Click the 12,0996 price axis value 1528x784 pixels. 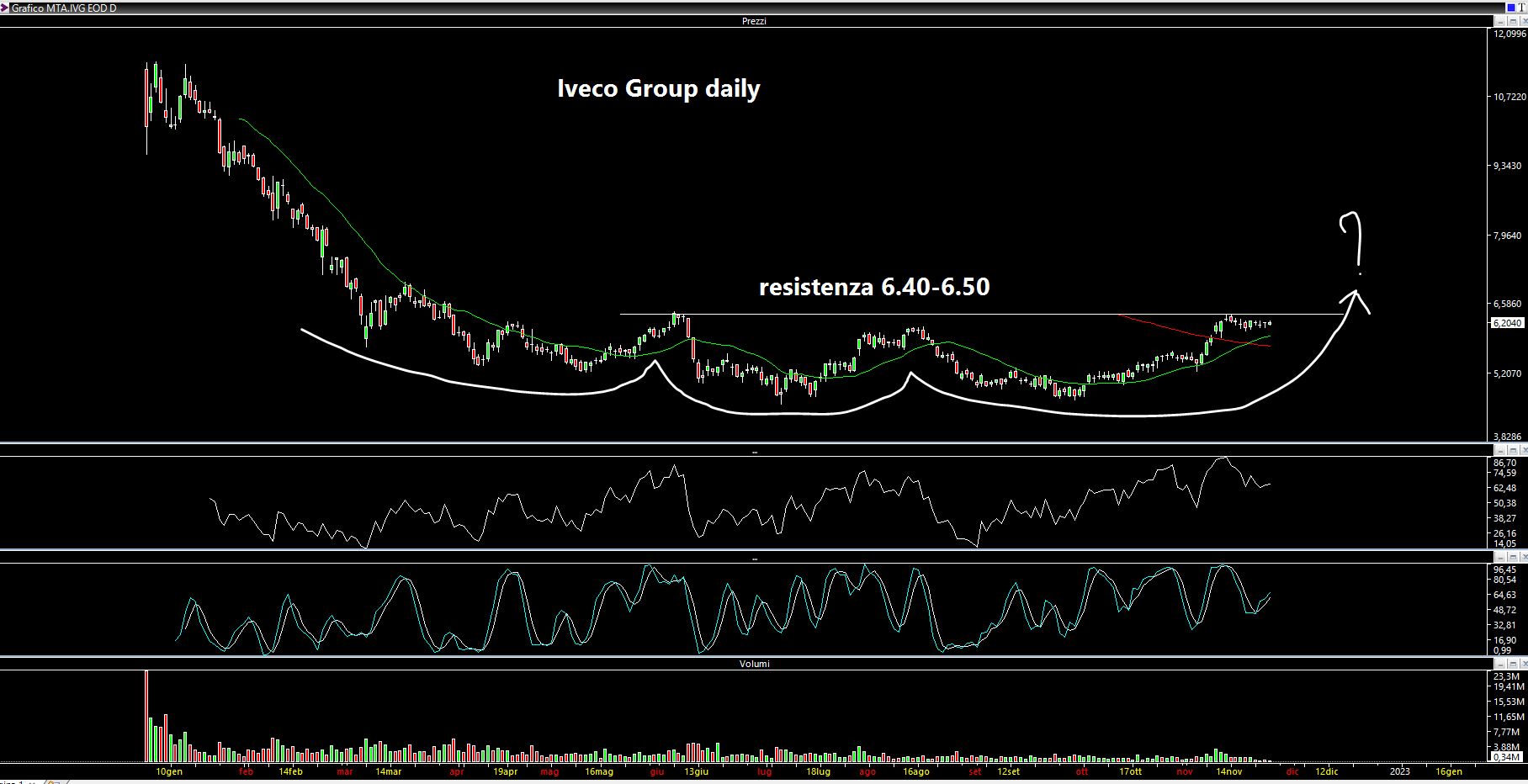(x=1509, y=34)
